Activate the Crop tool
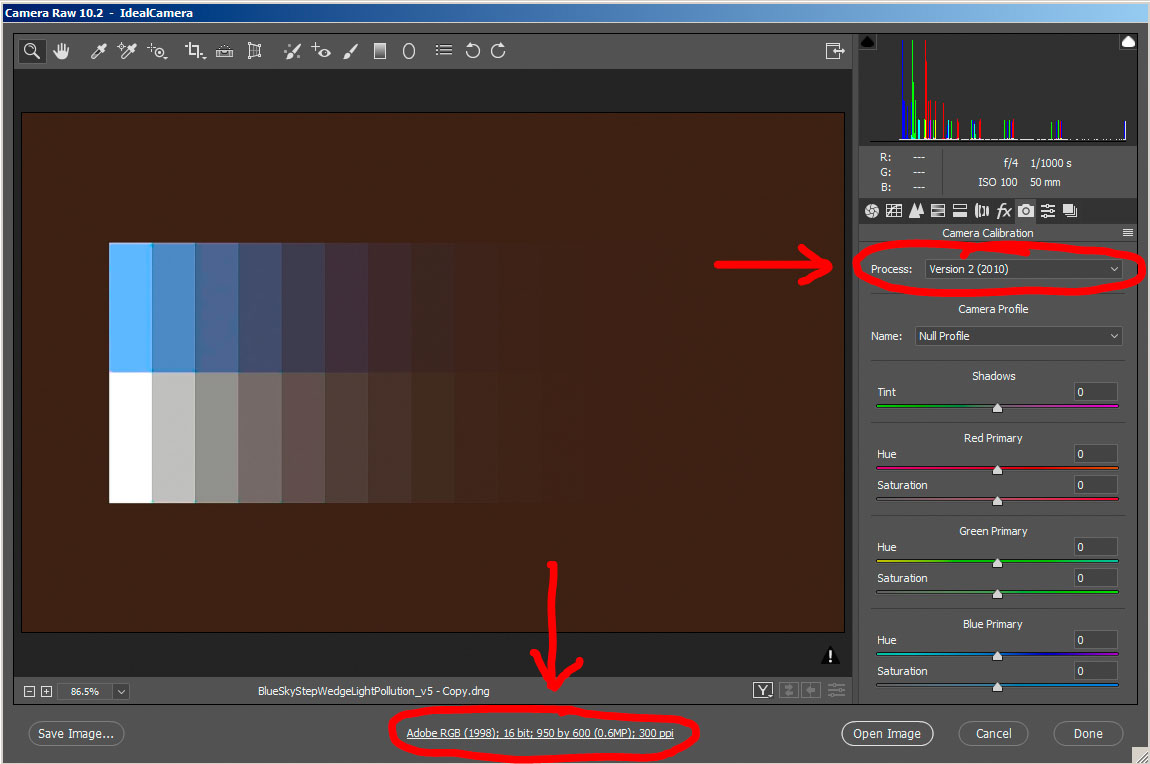The width and height of the screenshot is (1150, 764). tap(194, 51)
